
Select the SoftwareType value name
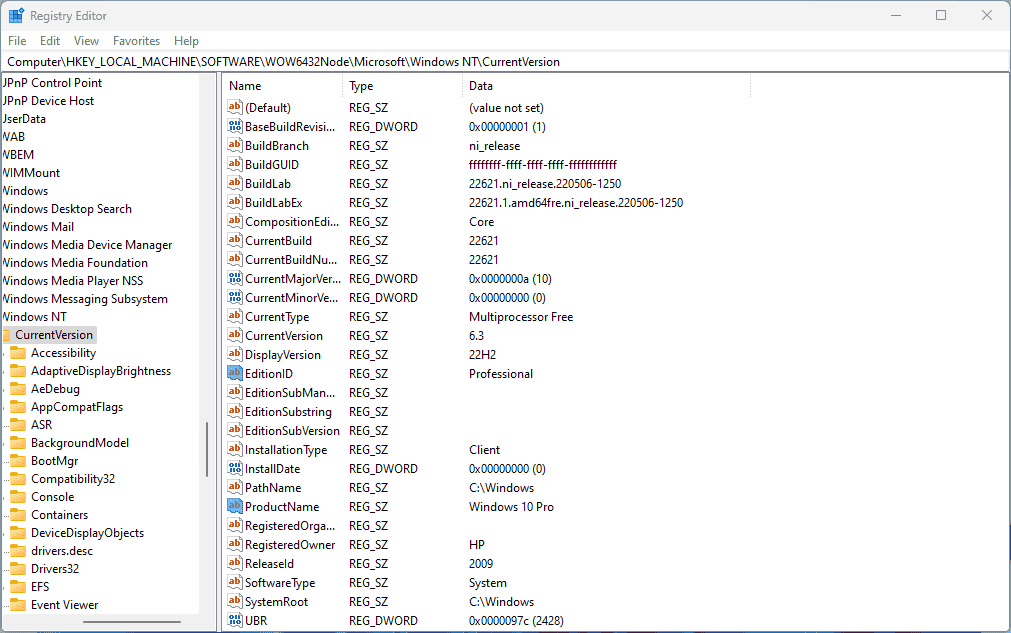280,583
